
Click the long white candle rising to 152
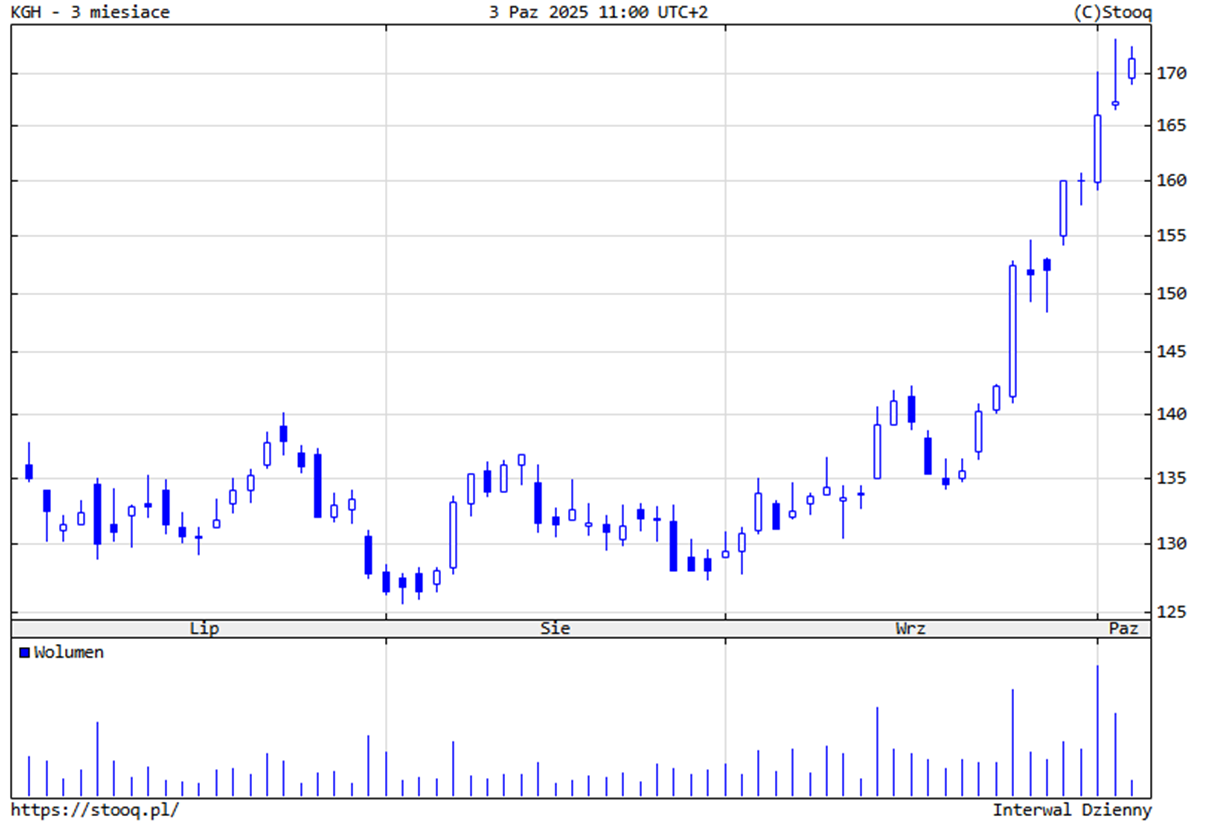(1012, 330)
